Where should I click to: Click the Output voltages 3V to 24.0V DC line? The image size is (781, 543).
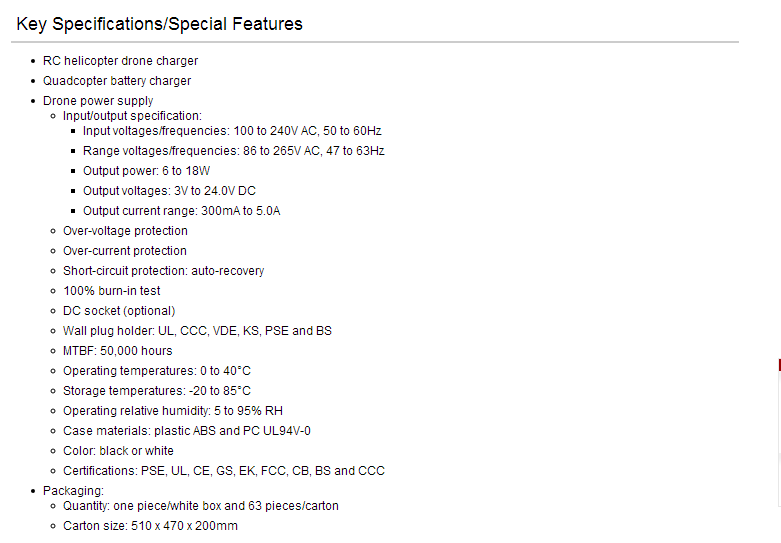pyautogui.click(x=169, y=191)
